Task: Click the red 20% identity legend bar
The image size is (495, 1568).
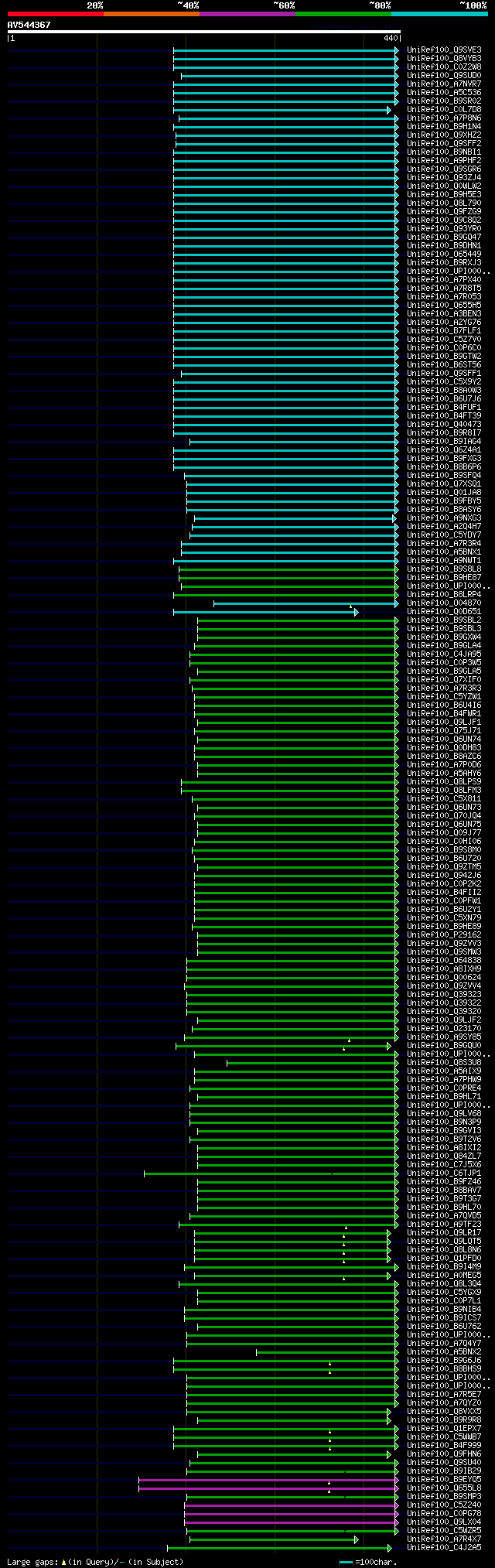Action: [x=56, y=13]
